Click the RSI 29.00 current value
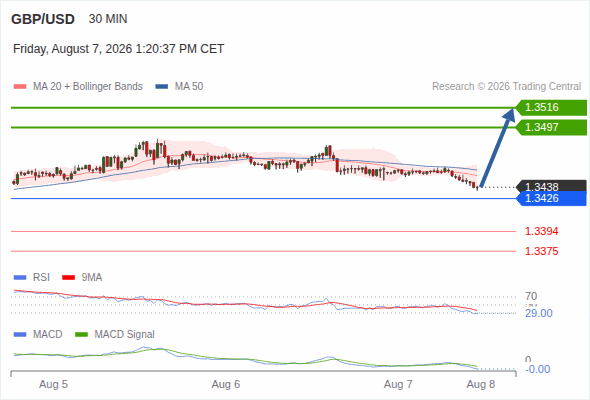 (539, 313)
